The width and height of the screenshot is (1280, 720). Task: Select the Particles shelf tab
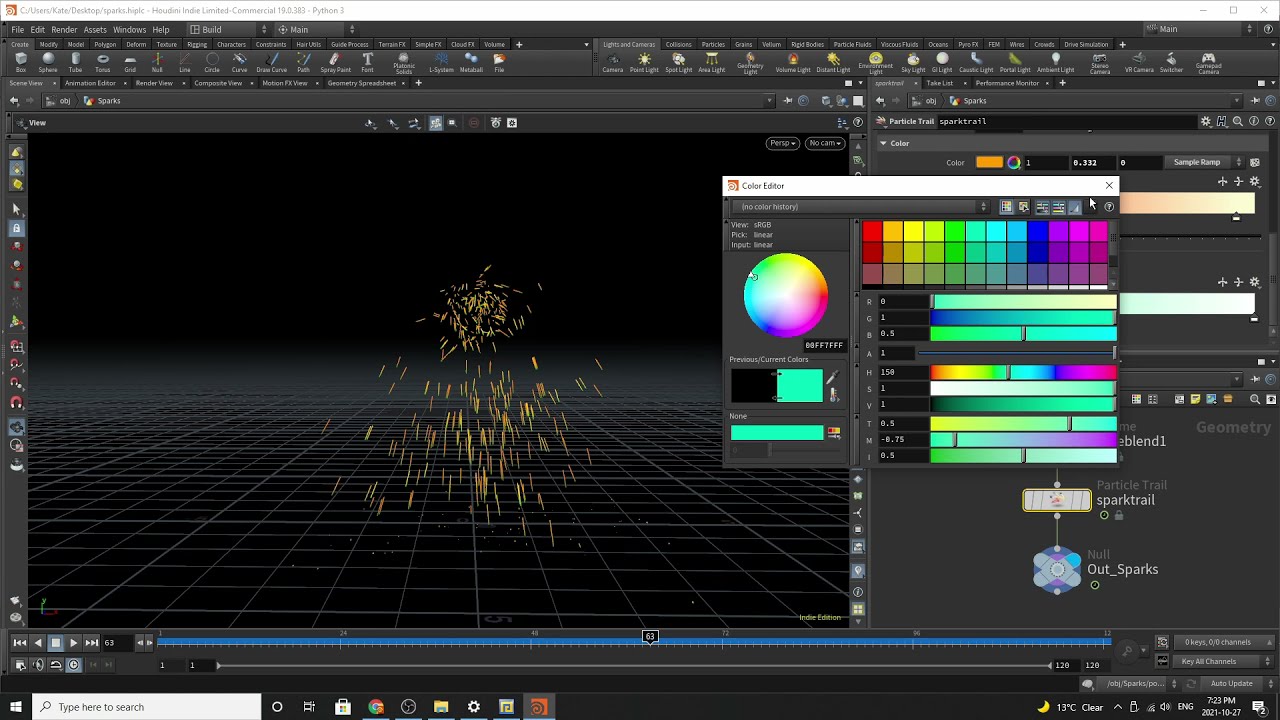713,44
